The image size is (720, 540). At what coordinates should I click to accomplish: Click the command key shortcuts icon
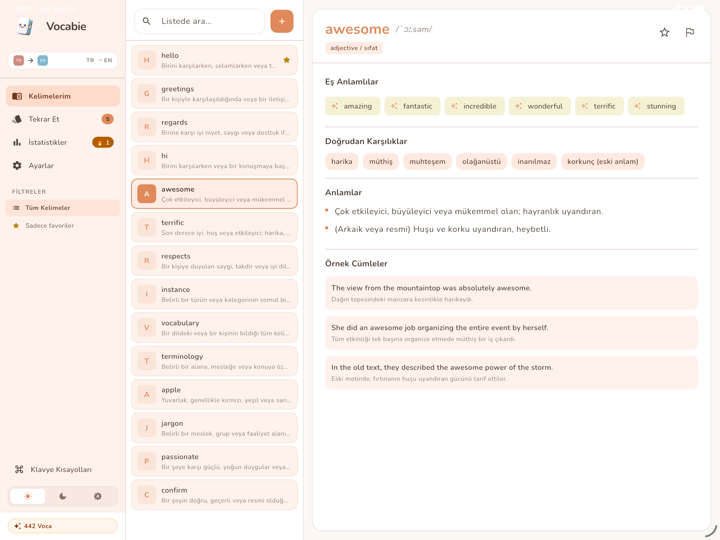[x=19, y=469]
